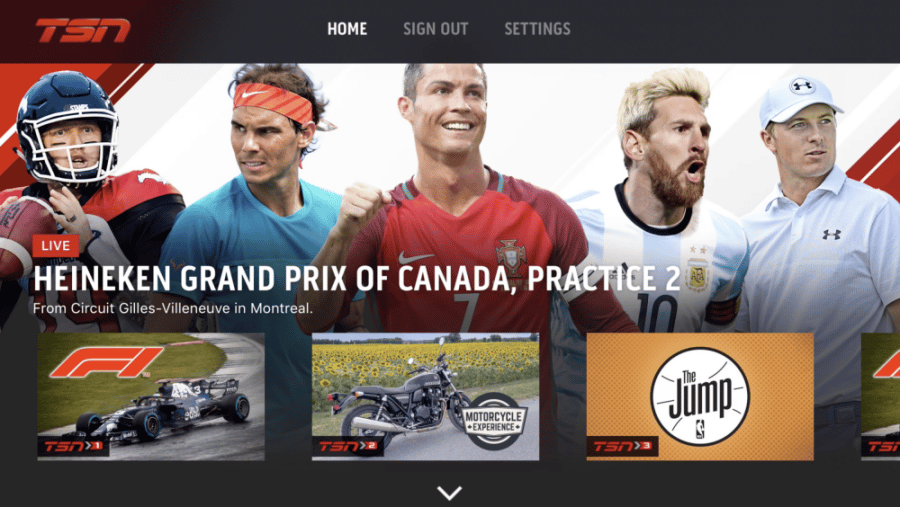Click The Jump circular basketball logo
Viewport: 900px width, 507px height.
pyautogui.click(x=700, y=396)
